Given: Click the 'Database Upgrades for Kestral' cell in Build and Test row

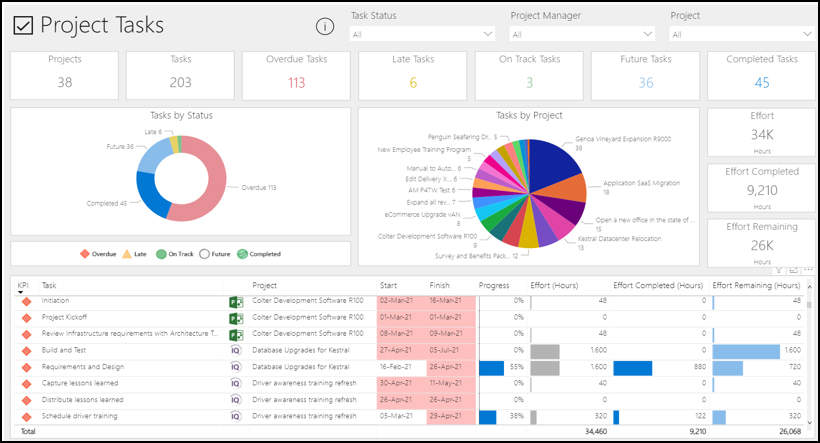Looking at the screenshot, I should 301,350.
